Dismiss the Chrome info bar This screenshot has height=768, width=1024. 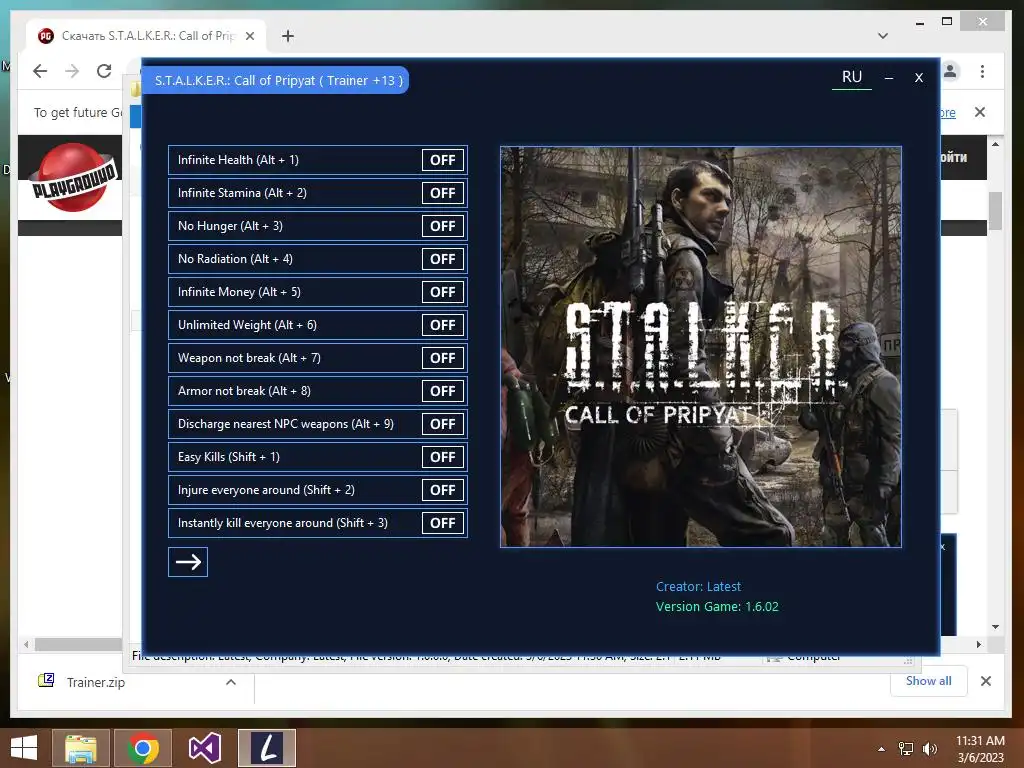coord(980,112)
